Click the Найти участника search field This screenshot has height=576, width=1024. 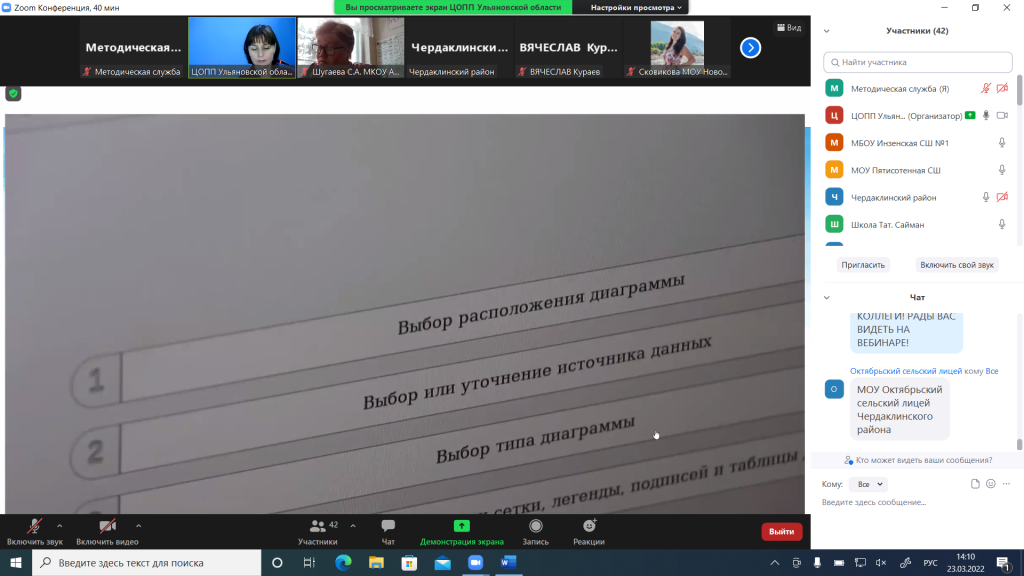coord(918,62)
